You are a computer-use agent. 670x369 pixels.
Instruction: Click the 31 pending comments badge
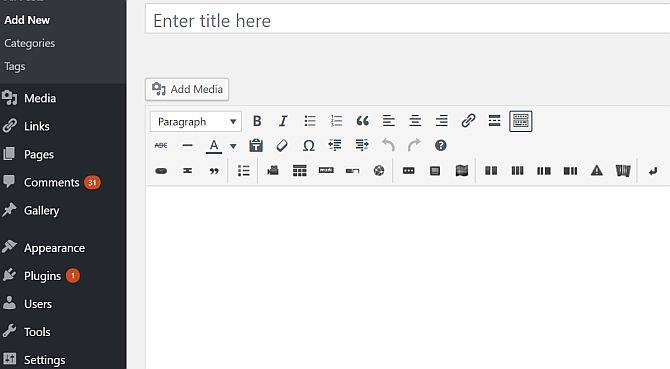92,183
